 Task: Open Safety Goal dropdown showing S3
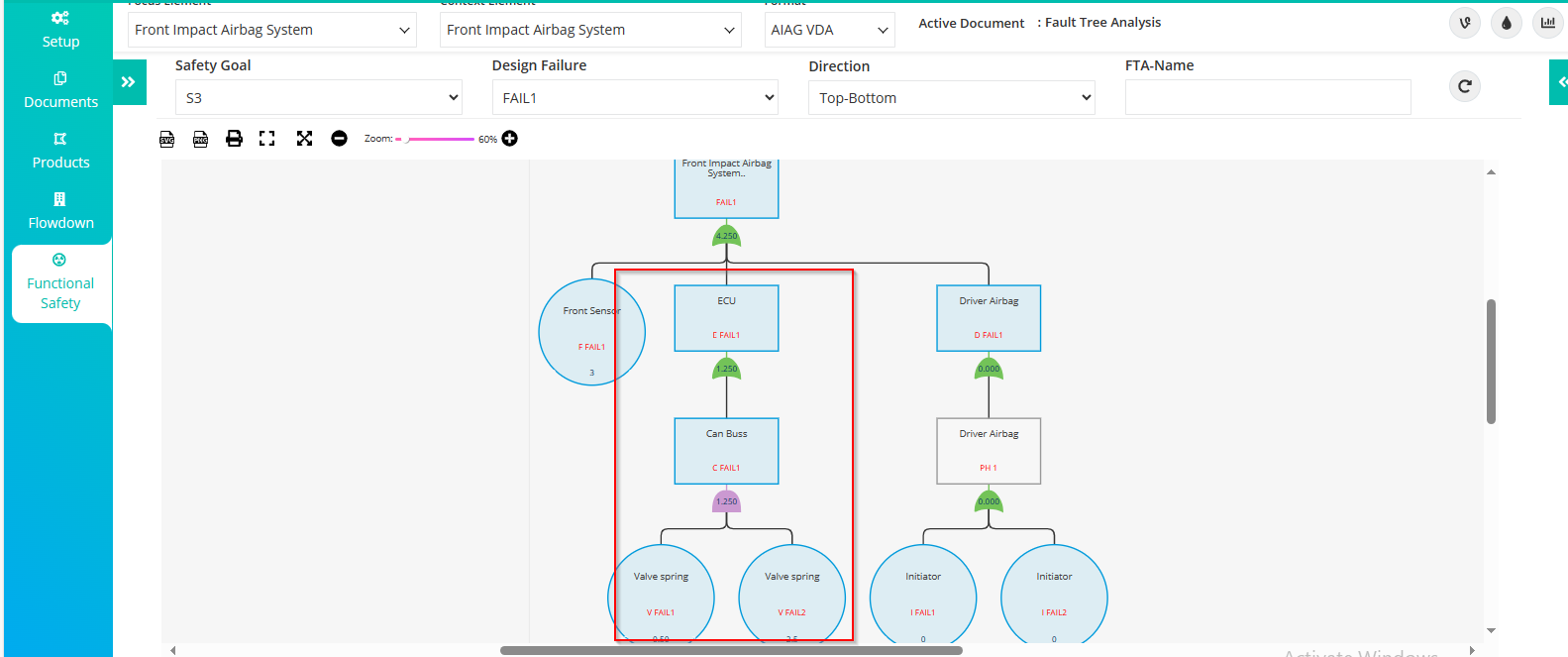[x=319, y=98]
